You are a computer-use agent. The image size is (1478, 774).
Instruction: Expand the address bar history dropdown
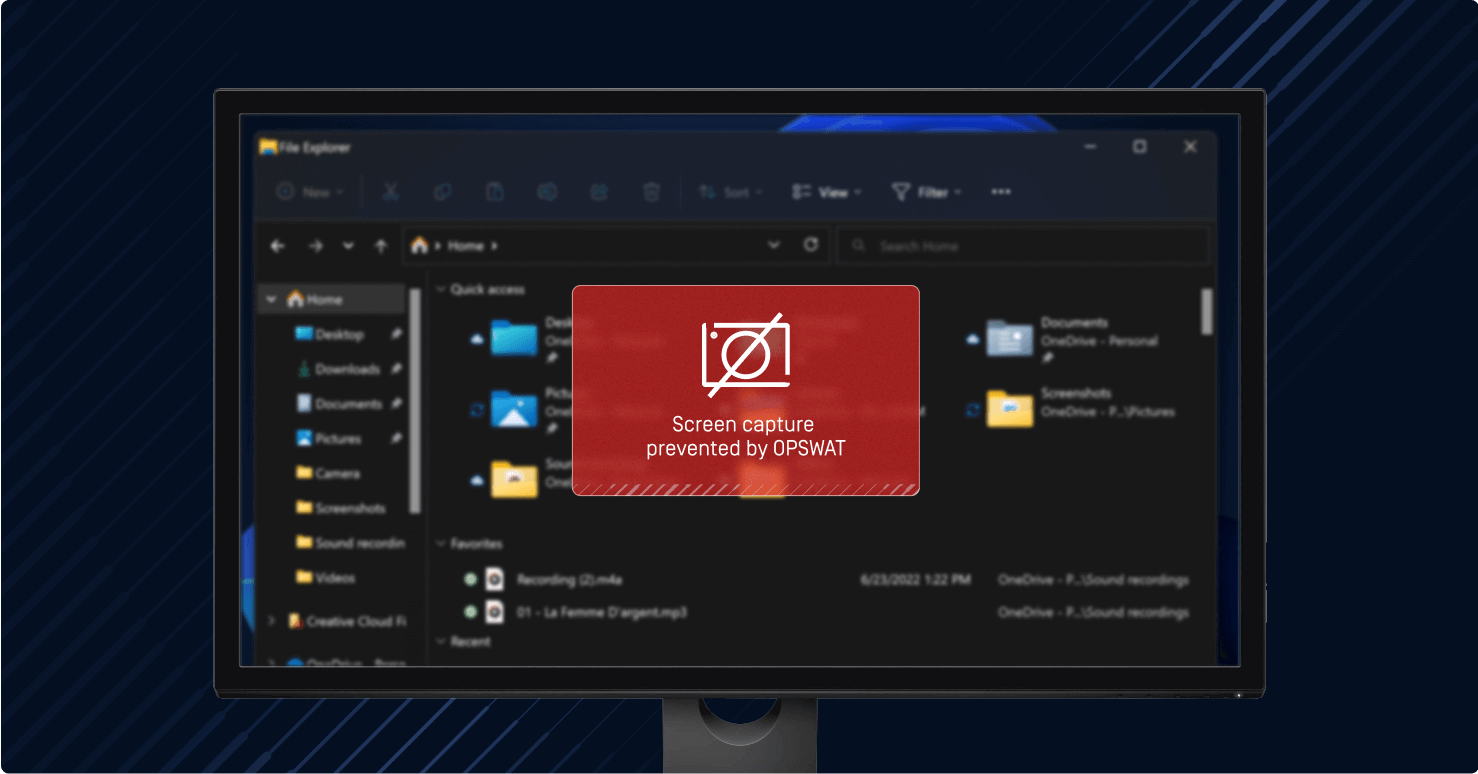773,245
